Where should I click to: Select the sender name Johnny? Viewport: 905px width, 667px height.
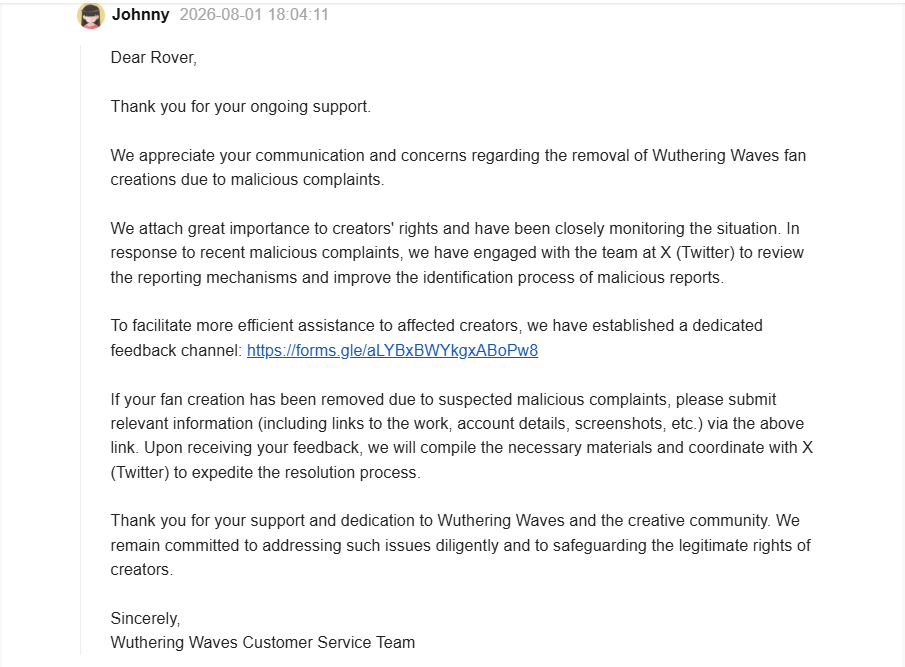coord(140,14)
